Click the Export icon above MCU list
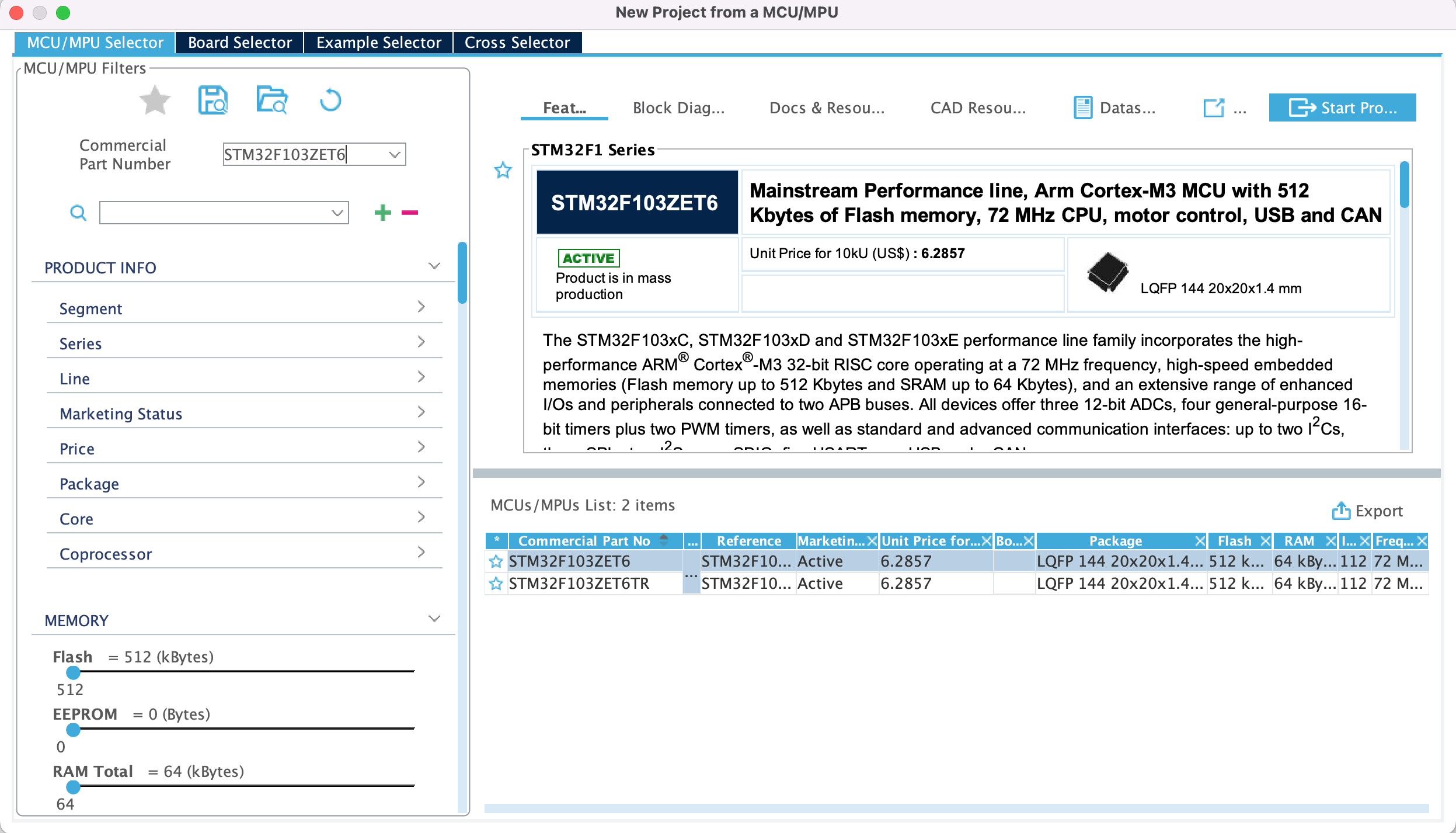Screen dimensions: 1456x833 coord(1341,511)
